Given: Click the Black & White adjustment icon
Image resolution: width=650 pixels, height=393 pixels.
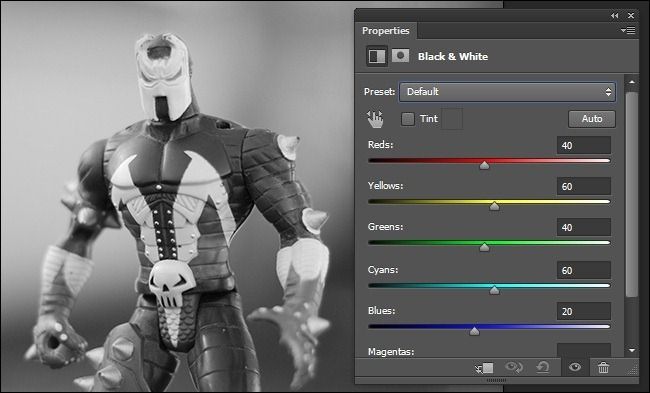Looking at the screenshot, I should (x=377, y=56).
